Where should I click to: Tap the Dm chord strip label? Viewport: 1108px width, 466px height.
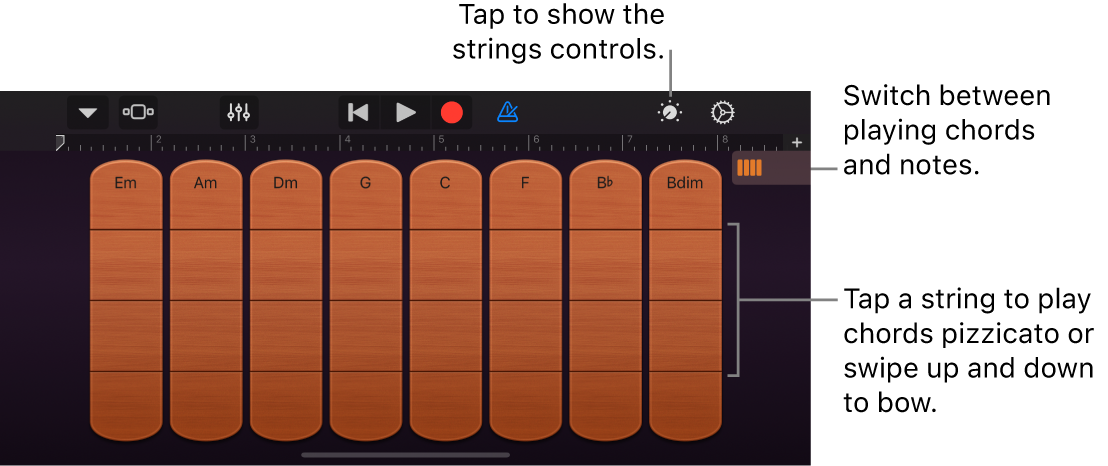point(285,183)
